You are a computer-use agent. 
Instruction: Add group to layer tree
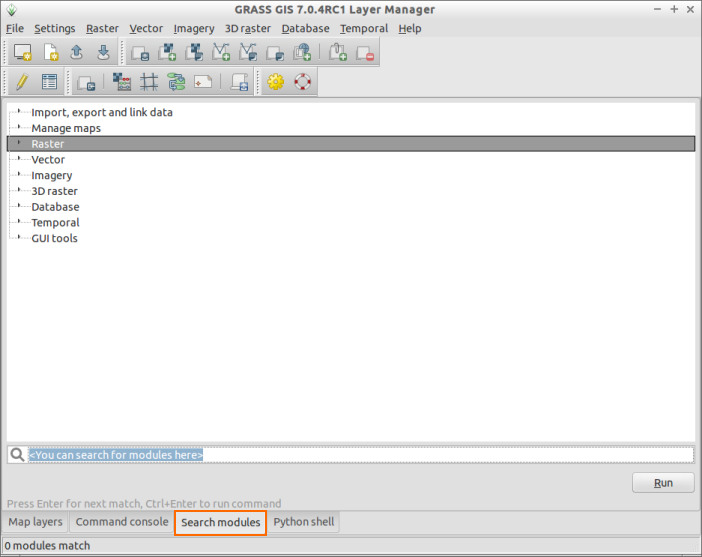tap(338, 52)
